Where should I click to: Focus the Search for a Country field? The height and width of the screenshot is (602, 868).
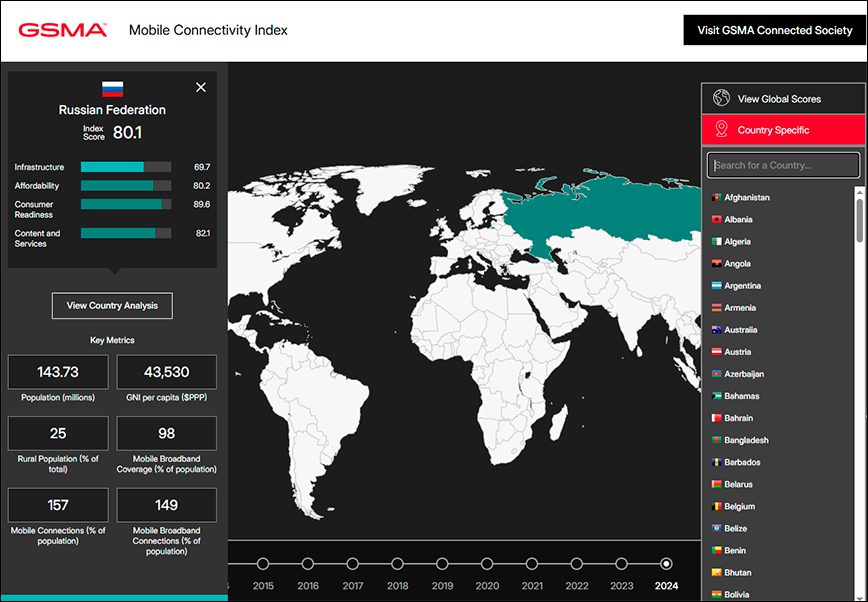pos(783,165)
